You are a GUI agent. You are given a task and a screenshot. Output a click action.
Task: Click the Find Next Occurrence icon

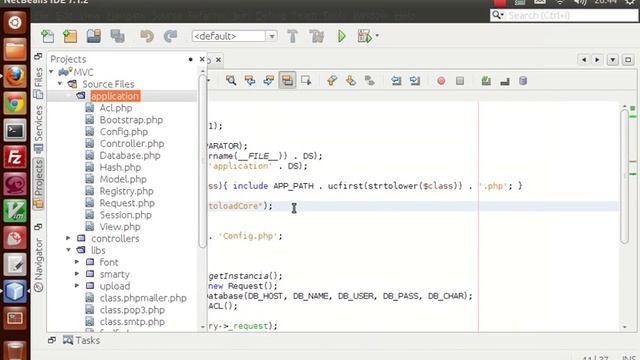[269, 80]
